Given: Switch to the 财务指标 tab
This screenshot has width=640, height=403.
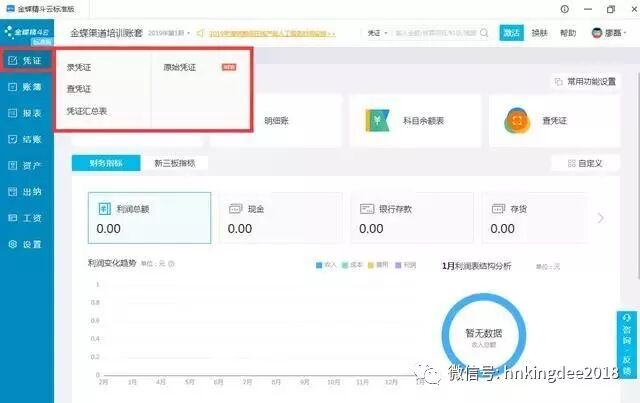Looking at the screenshot, I should coord(106,163).
